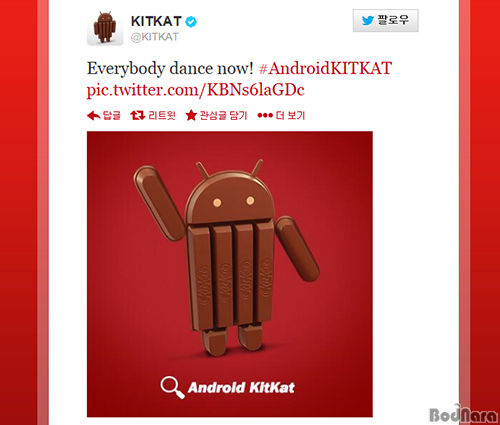Follow KITKAT with the 팔로우 button

tap(386, 21)
